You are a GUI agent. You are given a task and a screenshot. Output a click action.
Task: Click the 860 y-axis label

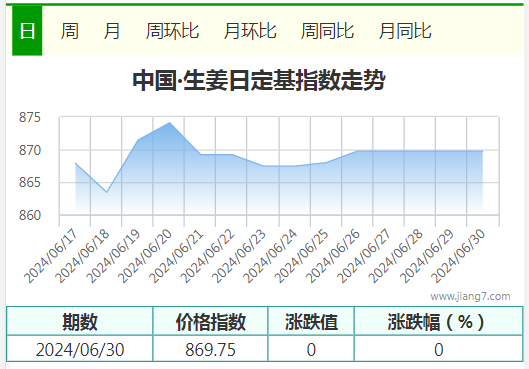point(30,215)
